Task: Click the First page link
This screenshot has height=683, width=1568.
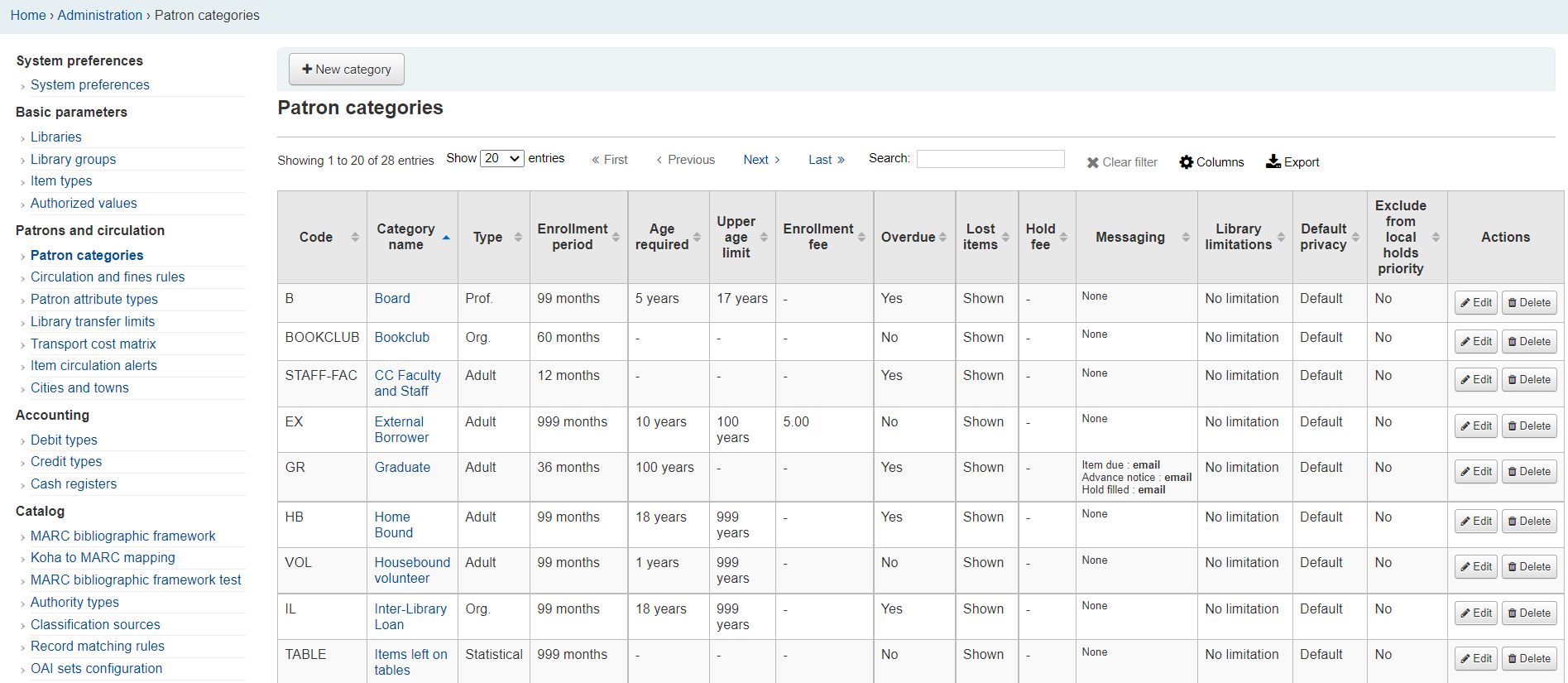Action: [x=610, y=160]
